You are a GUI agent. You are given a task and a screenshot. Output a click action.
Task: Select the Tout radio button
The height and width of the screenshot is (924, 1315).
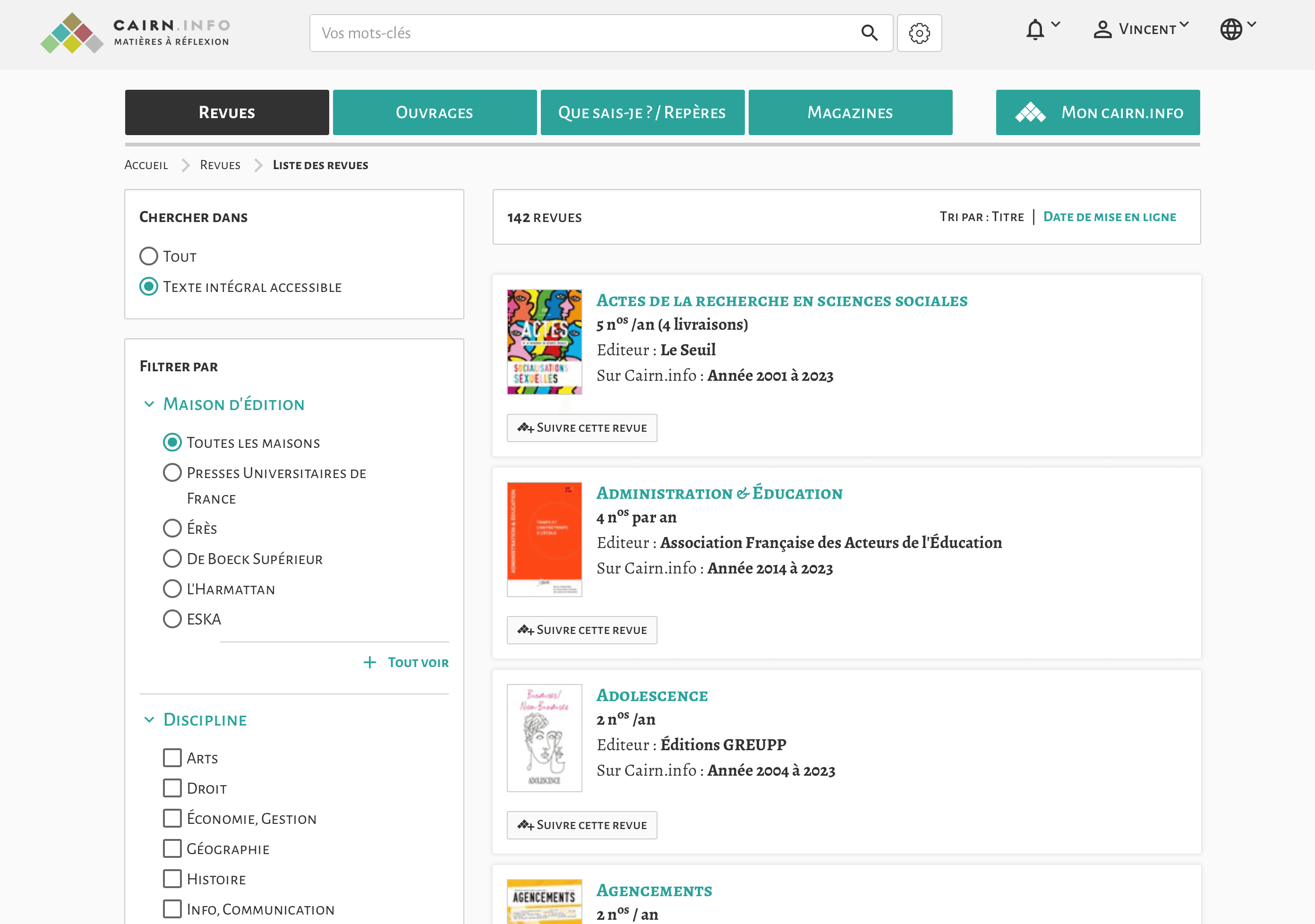pyautogui.click(x=149, y=256)
